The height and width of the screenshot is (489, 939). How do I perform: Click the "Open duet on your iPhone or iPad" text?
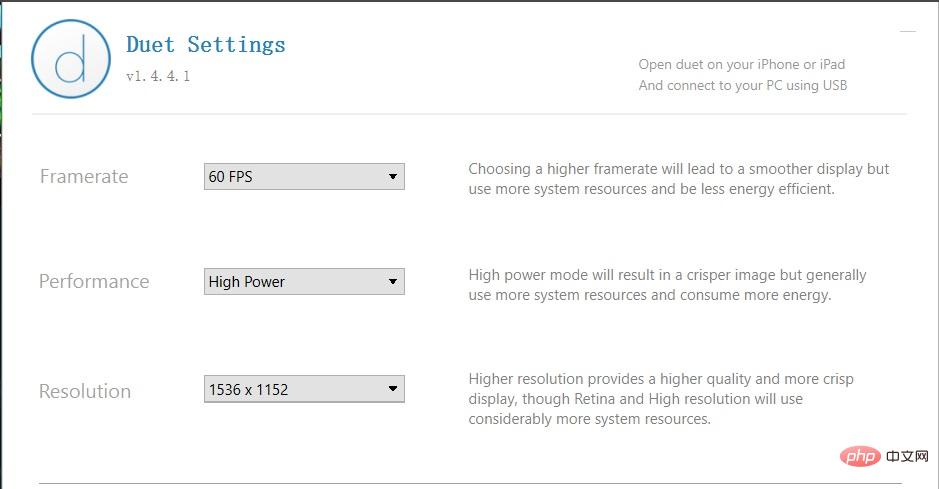coord(742,65)
